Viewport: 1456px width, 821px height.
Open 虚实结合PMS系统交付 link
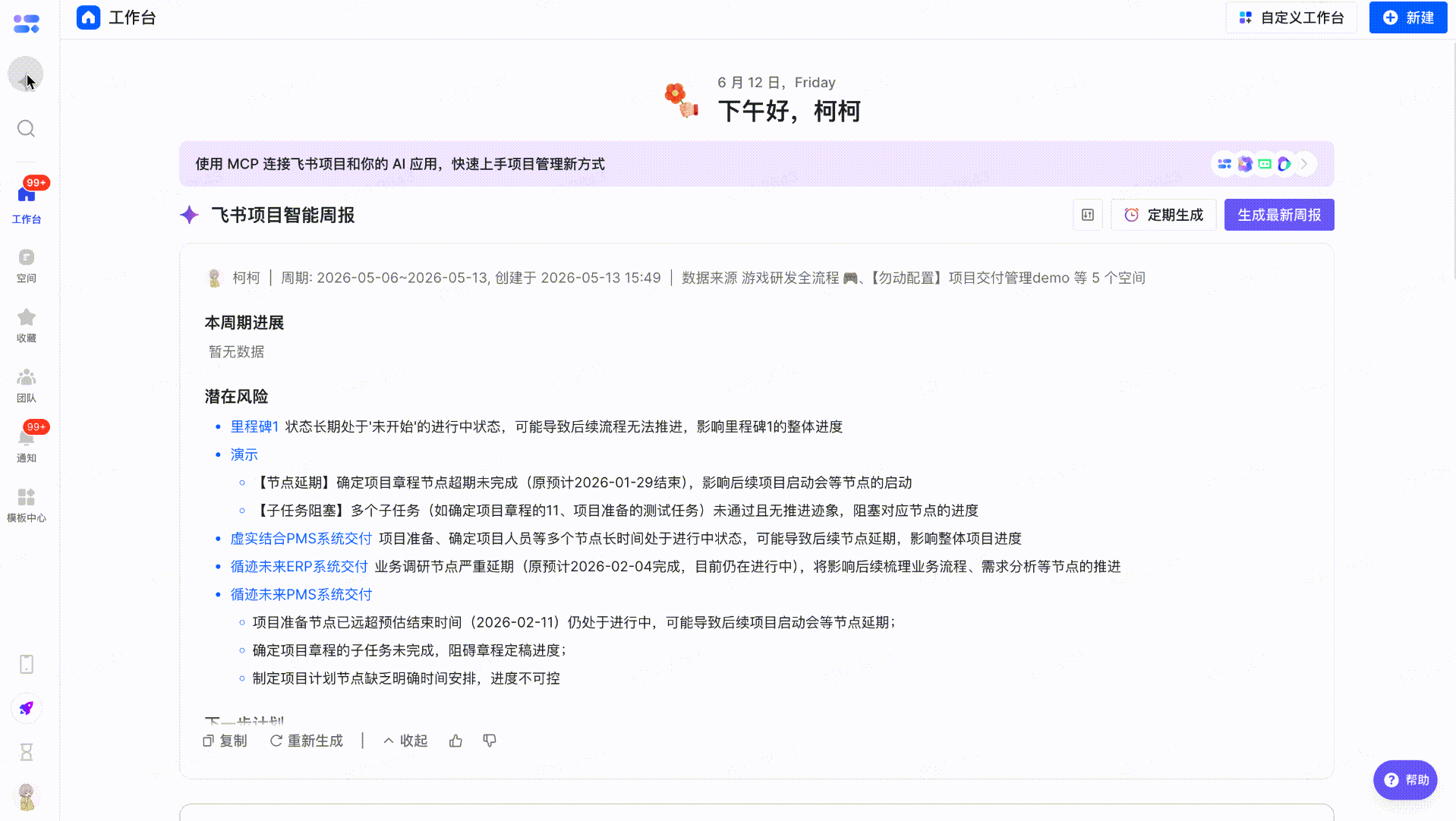tap(301, 538)
